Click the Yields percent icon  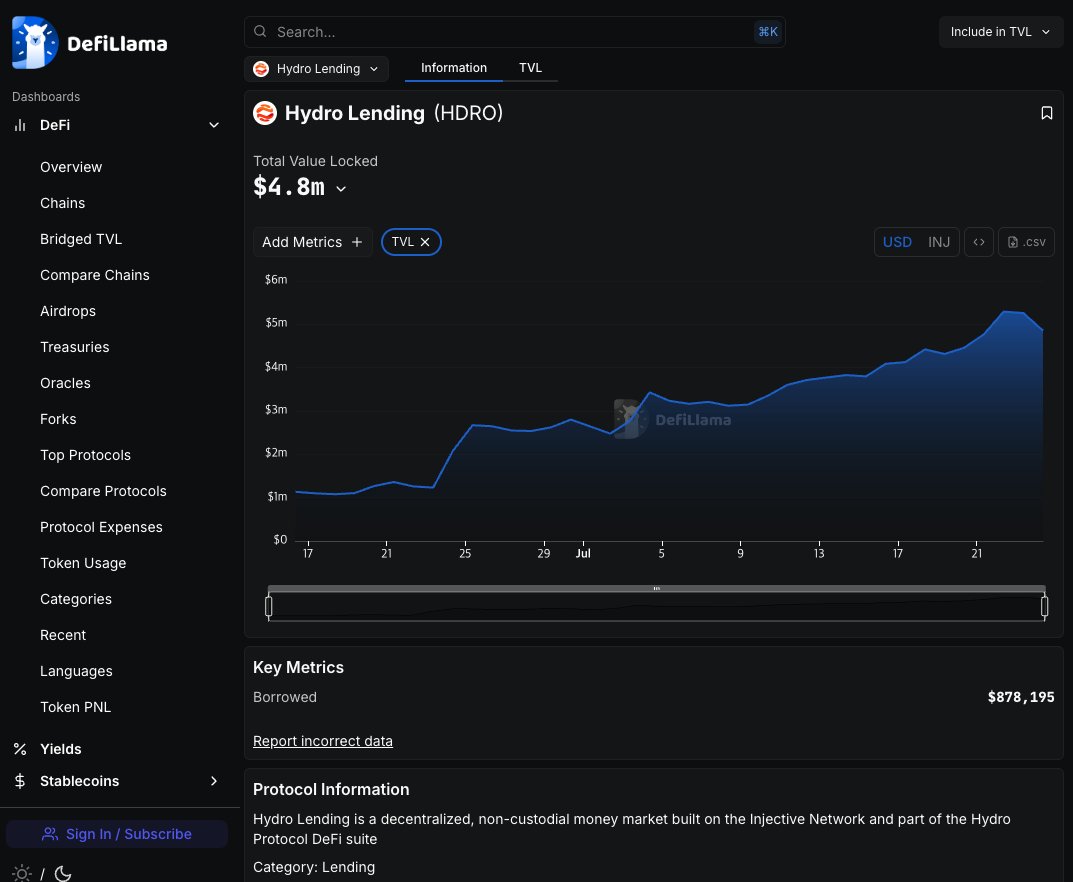(x=20, y=749)
